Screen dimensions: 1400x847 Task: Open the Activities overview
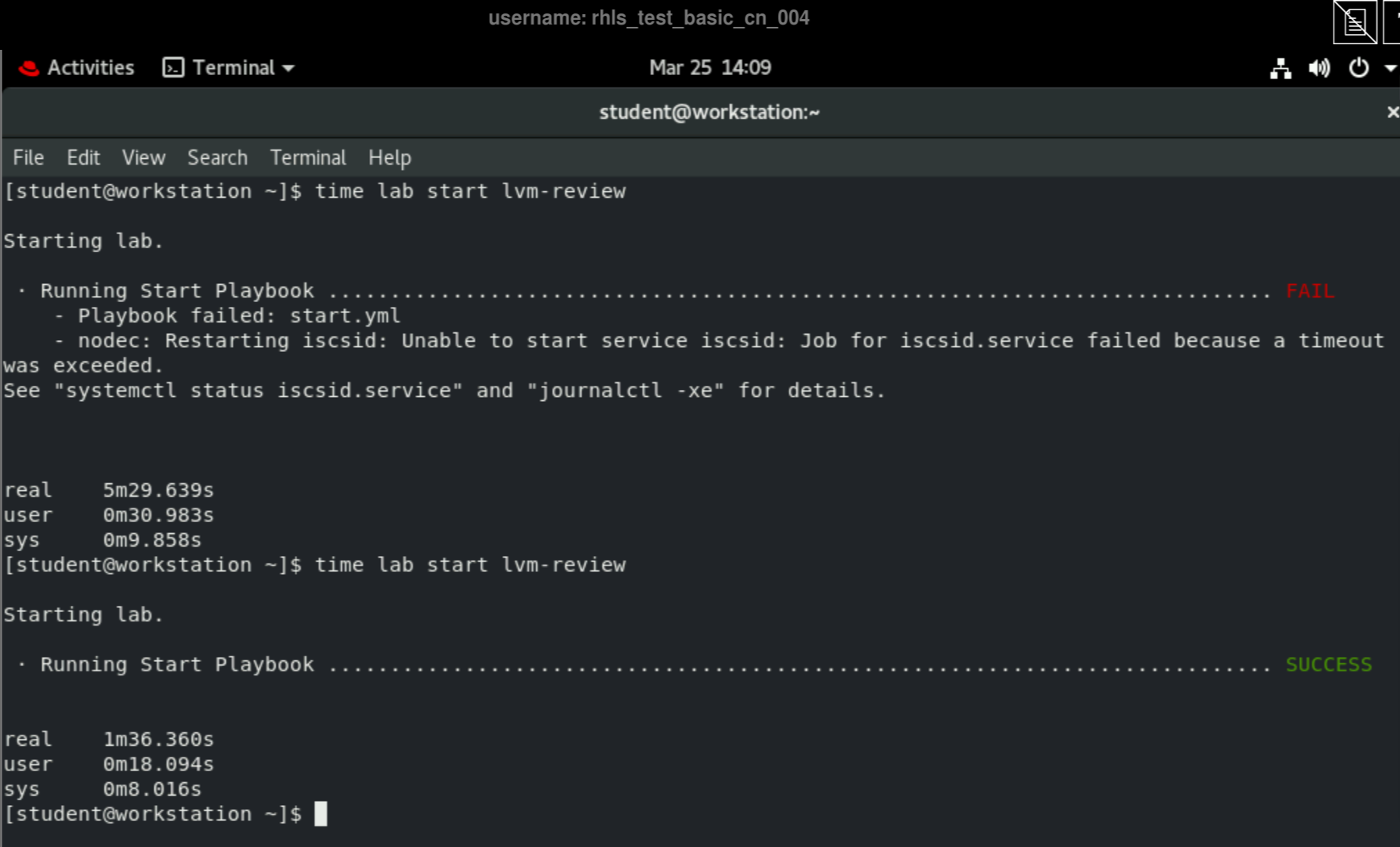[x=90, y=68]
